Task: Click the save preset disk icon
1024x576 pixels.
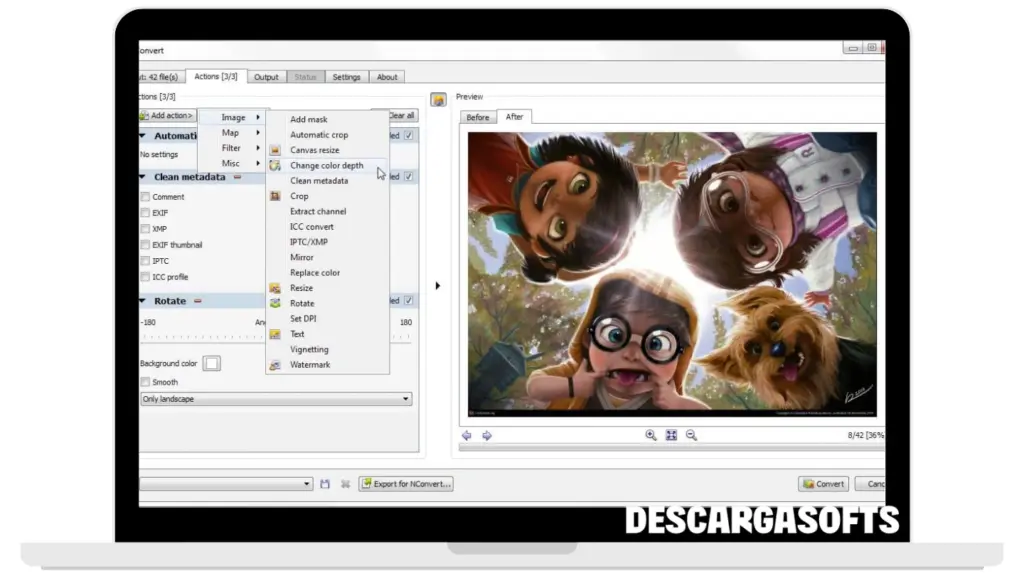Action: pos(325,484)
